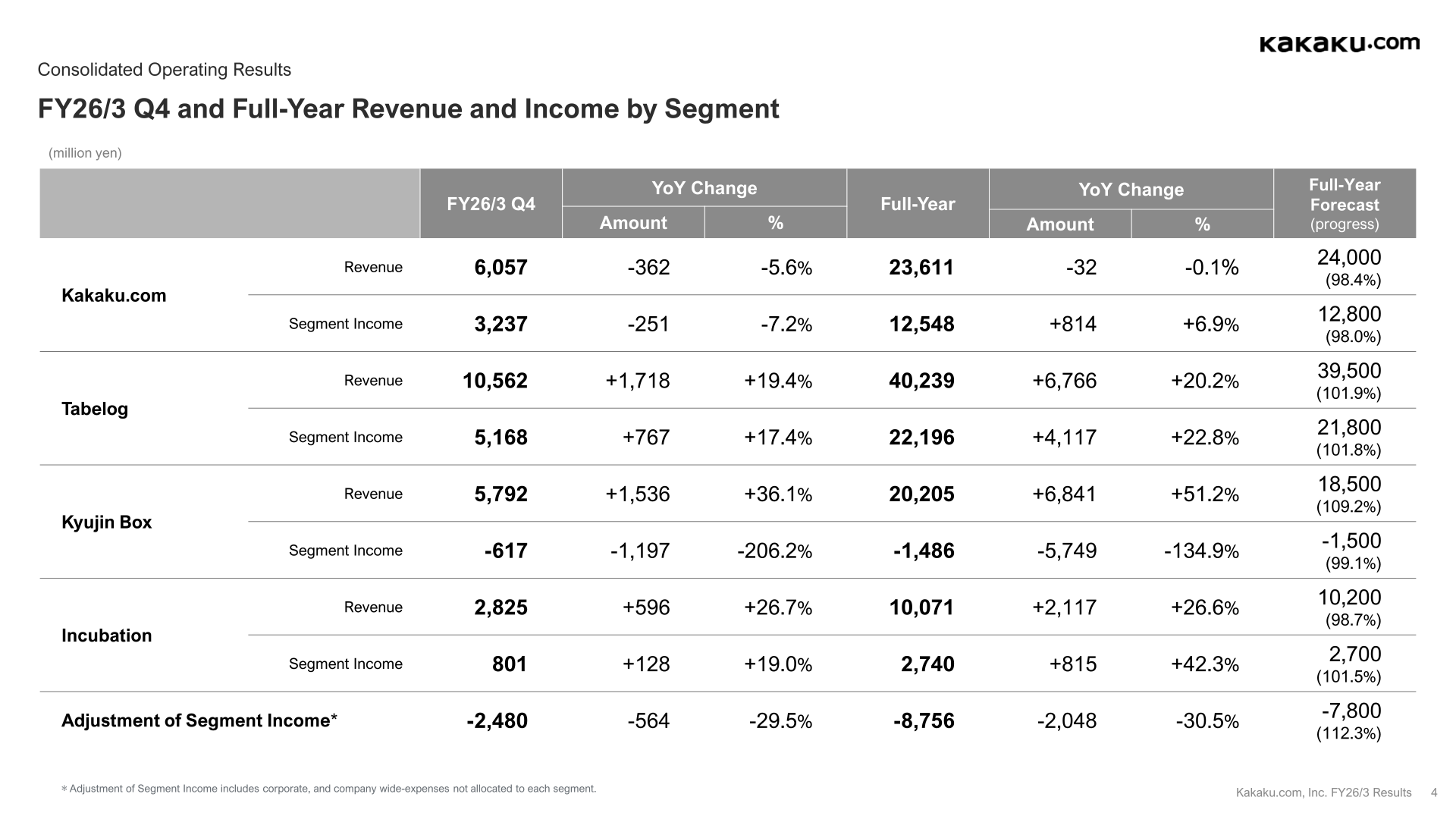Image resolution: width=1456 pixels, height=819 pixels.
Task: Click Tabelog full-year YoY amount +6,766
Action: point(1065,381)
